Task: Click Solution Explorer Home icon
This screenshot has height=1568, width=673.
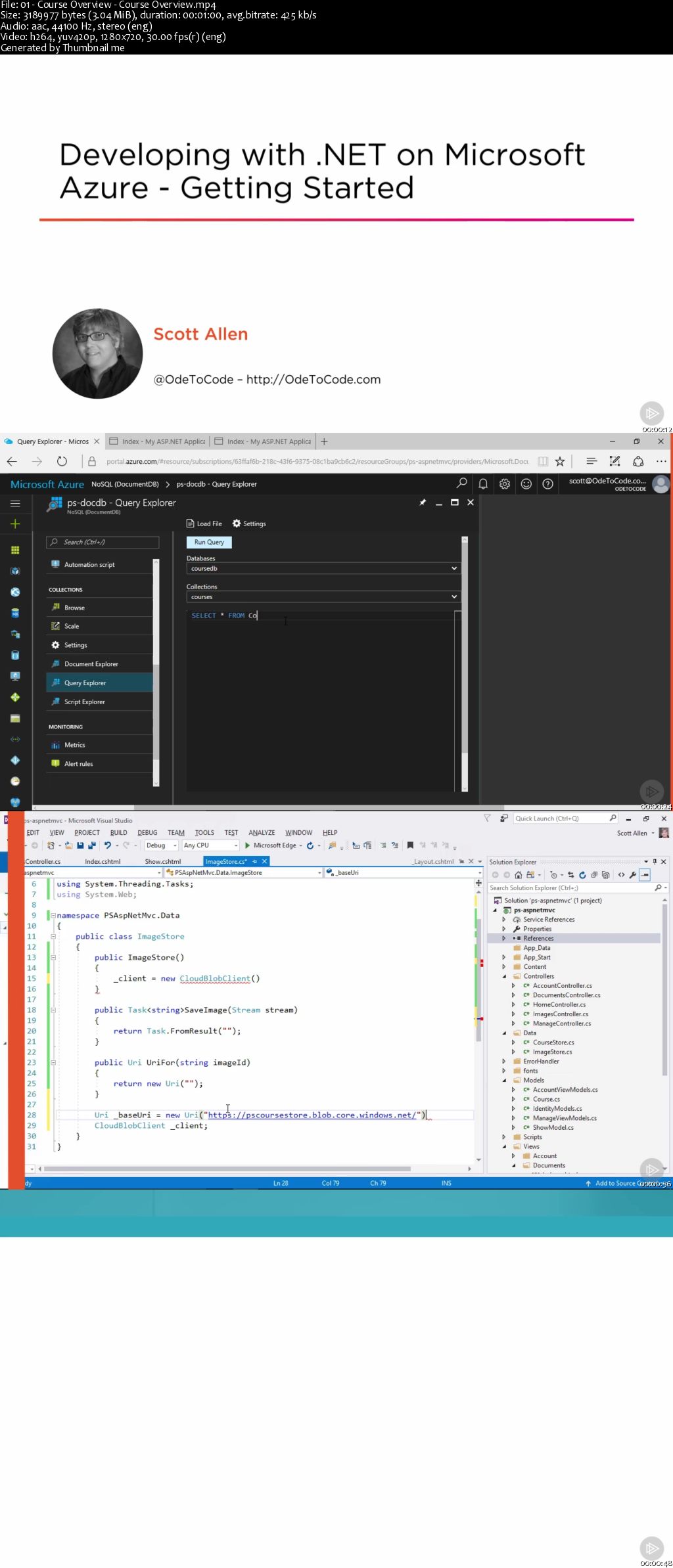Action: point(519,874)
